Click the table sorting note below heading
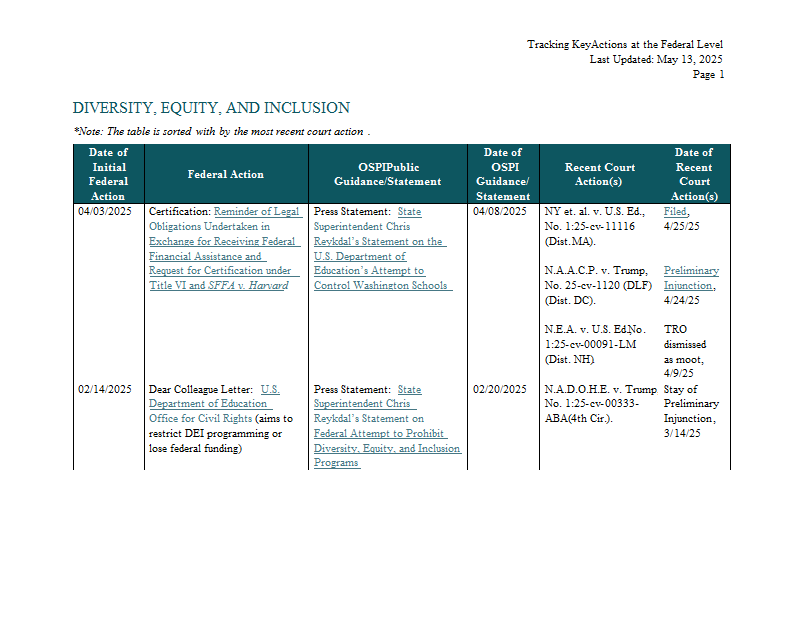 coord(221,132)
